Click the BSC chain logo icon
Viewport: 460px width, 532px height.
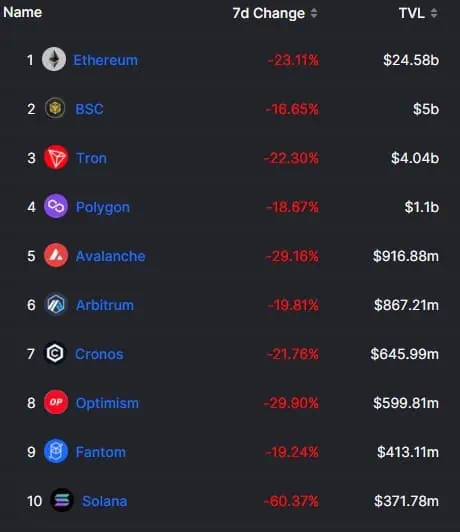tap(55, 108)
